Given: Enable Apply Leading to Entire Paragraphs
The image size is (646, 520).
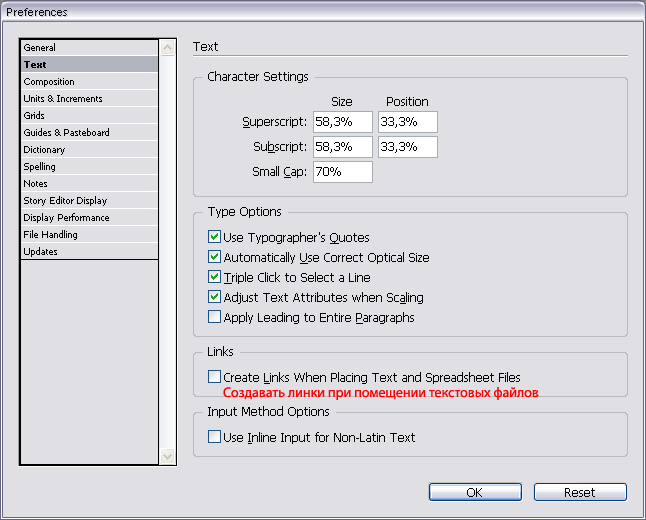Looking at the screenshot, I should (x=214, y=317).
